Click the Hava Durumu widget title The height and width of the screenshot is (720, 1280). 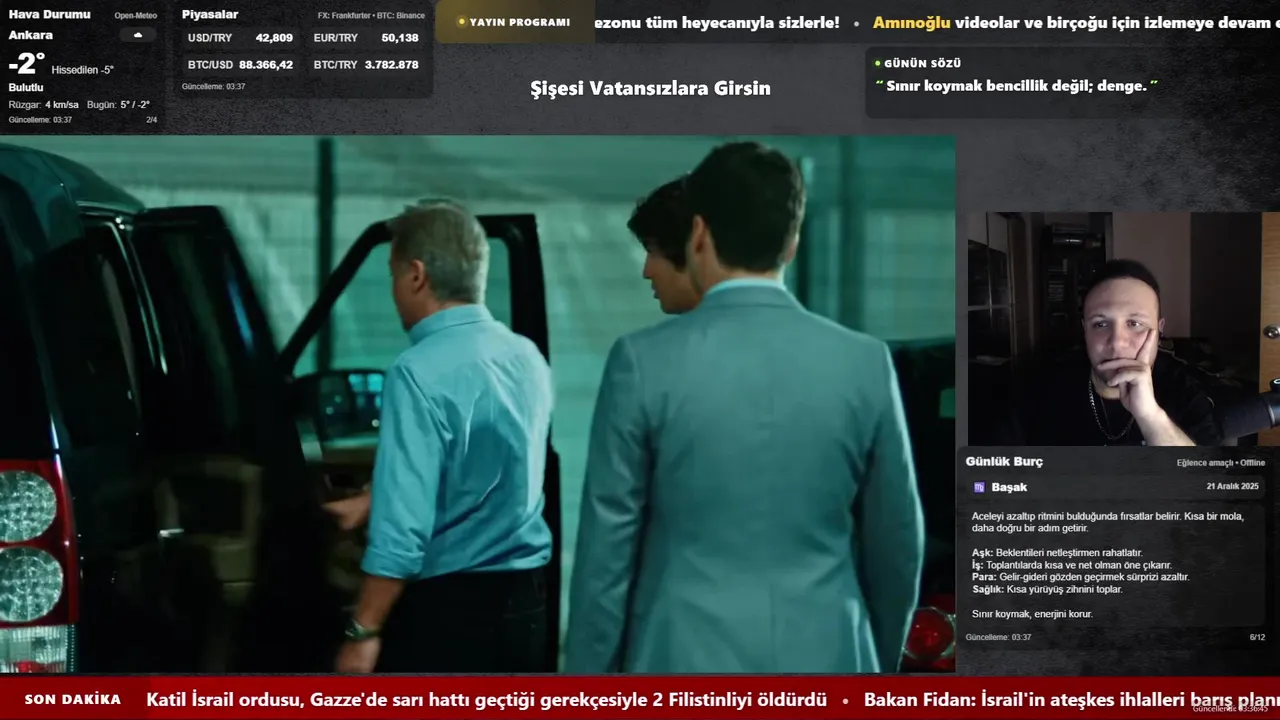(49, 14)
